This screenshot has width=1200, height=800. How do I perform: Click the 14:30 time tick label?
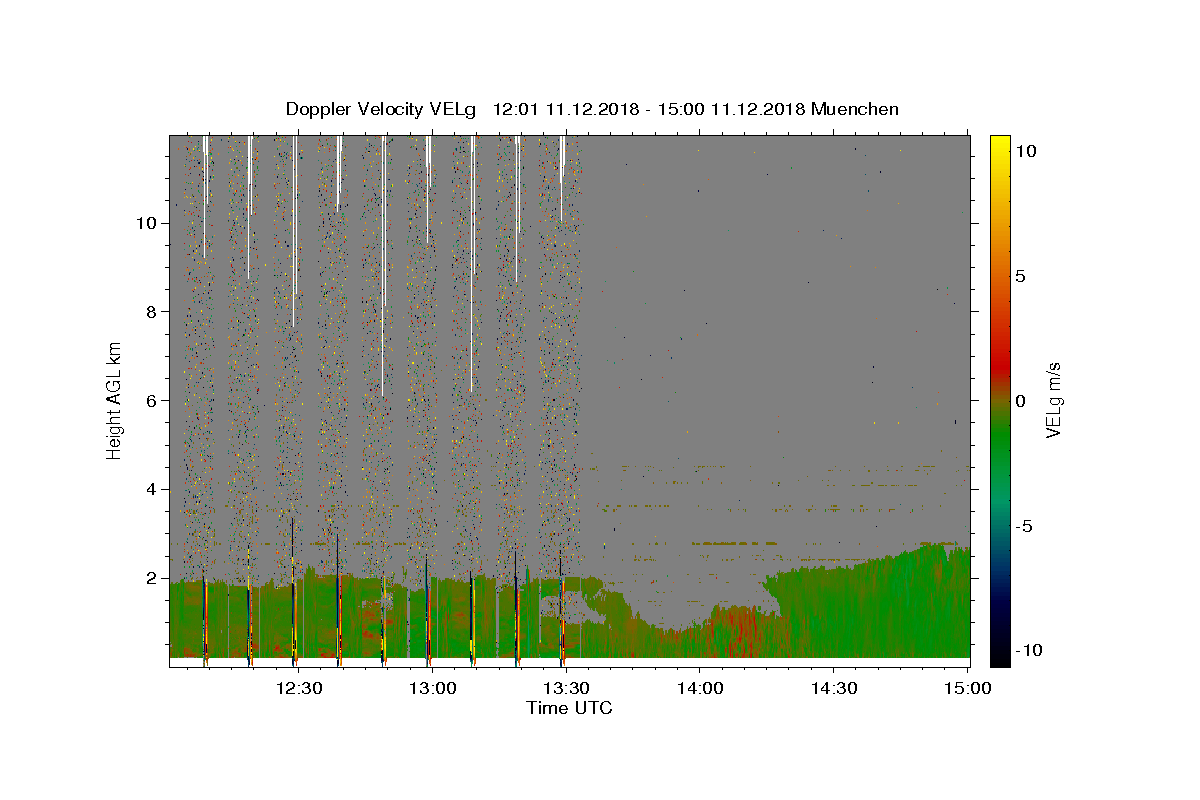coord(833,689)
